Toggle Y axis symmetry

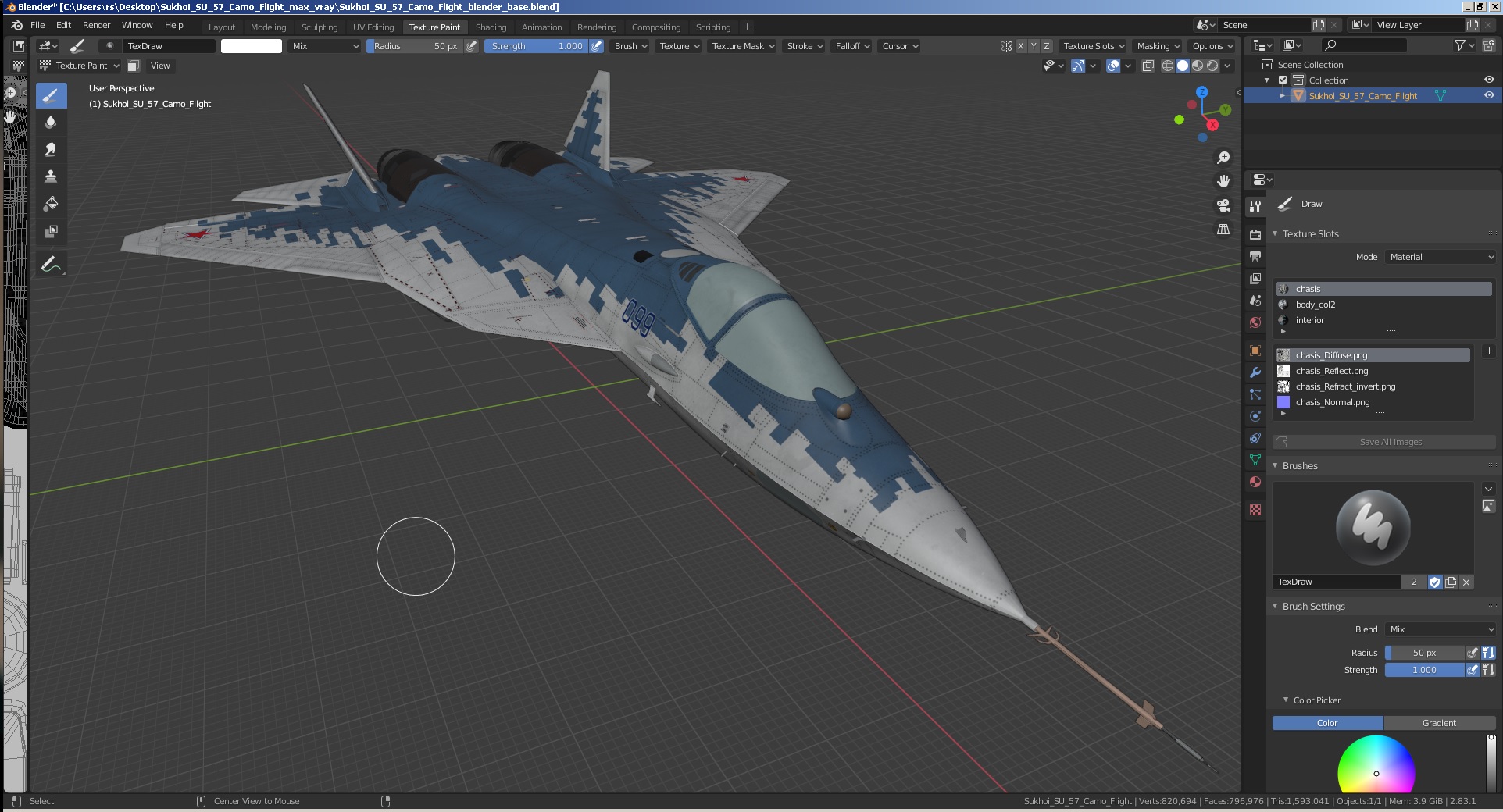point(1034,46)
